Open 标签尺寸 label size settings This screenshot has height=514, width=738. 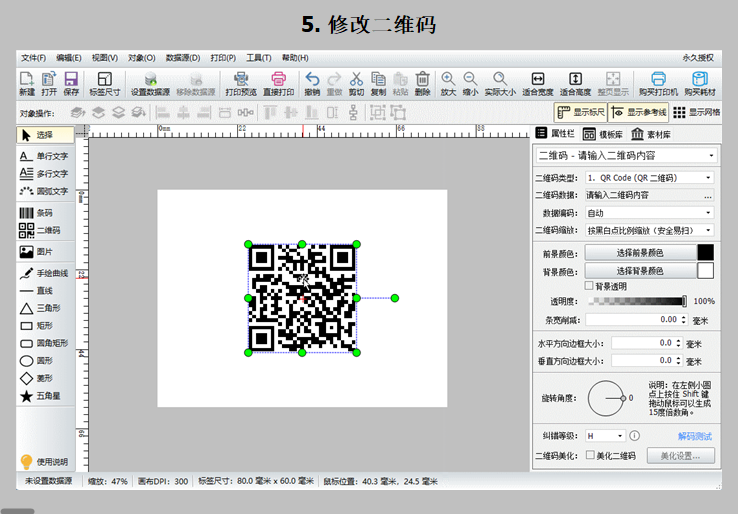pos(104,84)
